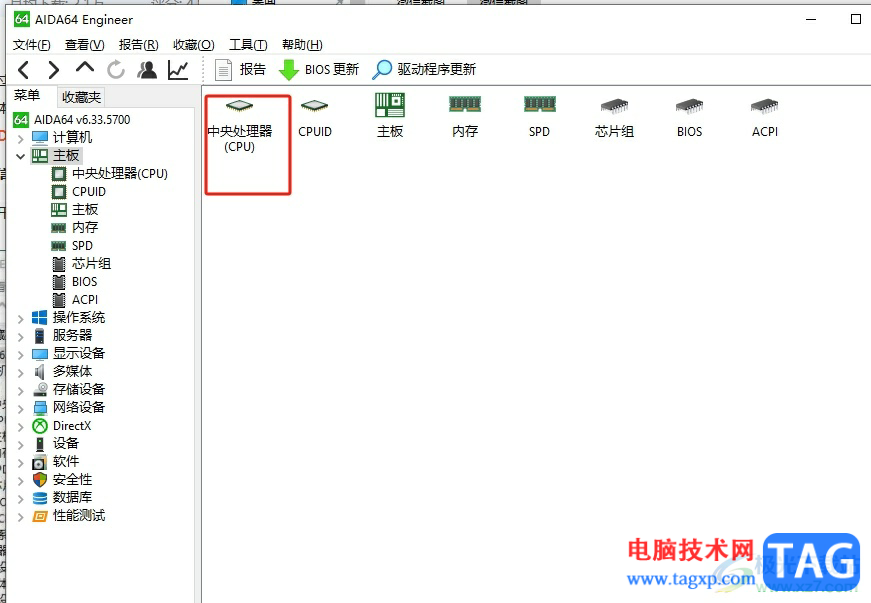Select 中央处理器(CPU) in the tree

click(109, 174)
